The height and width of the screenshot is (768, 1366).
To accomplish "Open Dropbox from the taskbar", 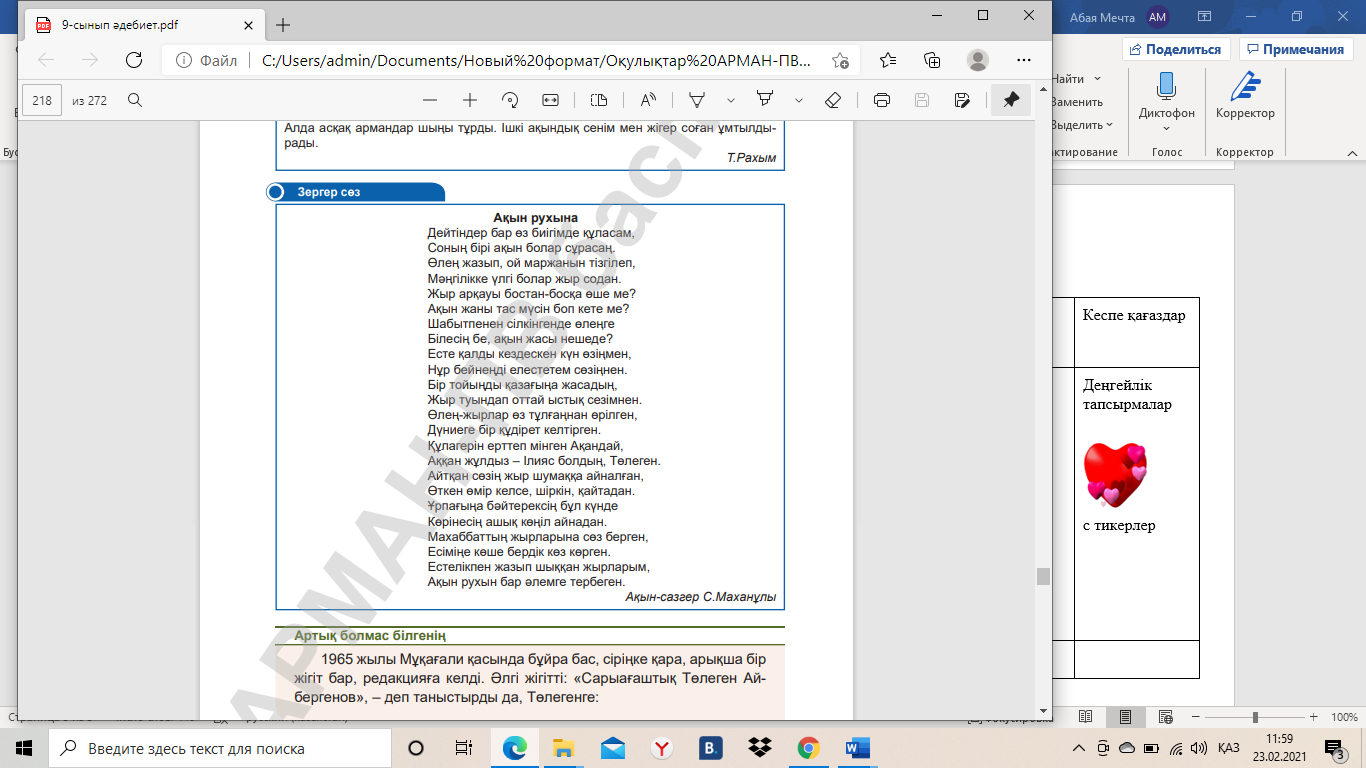I will pyautogui.click(x=760, y=748).
